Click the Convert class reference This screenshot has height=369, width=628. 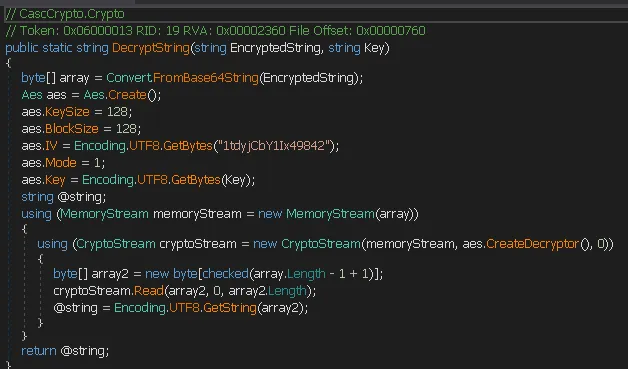tap(129, 78)
